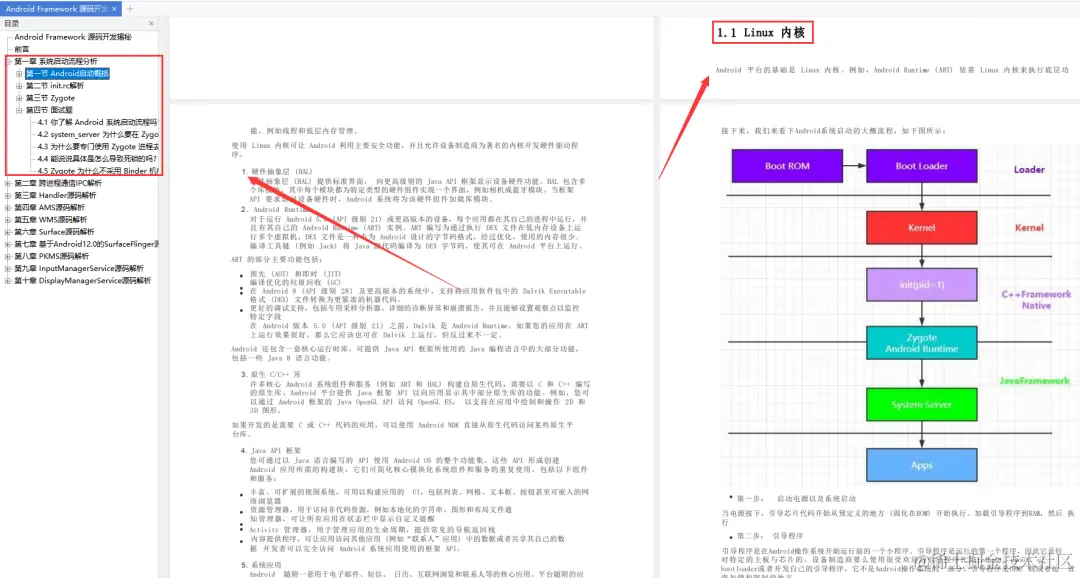Image resolution: width=1080 pixels, height=578 pixels.
Task: Expand 第六章 Surface源码解析 node
Action: pyautogui.click(x=8, y=232)
